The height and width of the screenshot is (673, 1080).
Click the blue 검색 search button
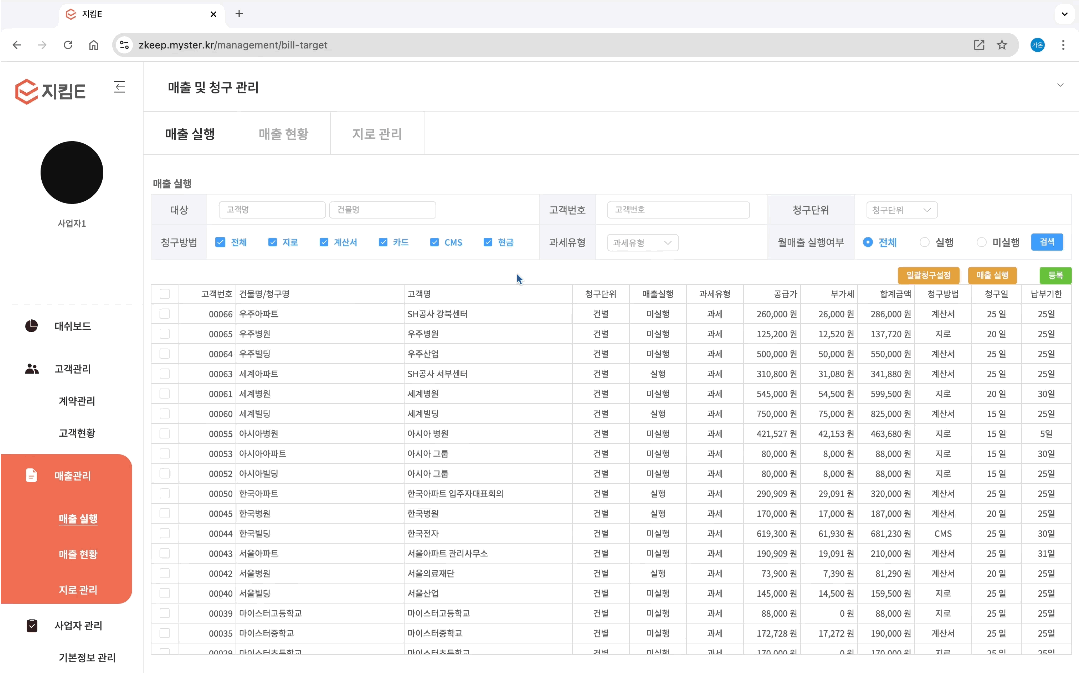[1046, 242]
